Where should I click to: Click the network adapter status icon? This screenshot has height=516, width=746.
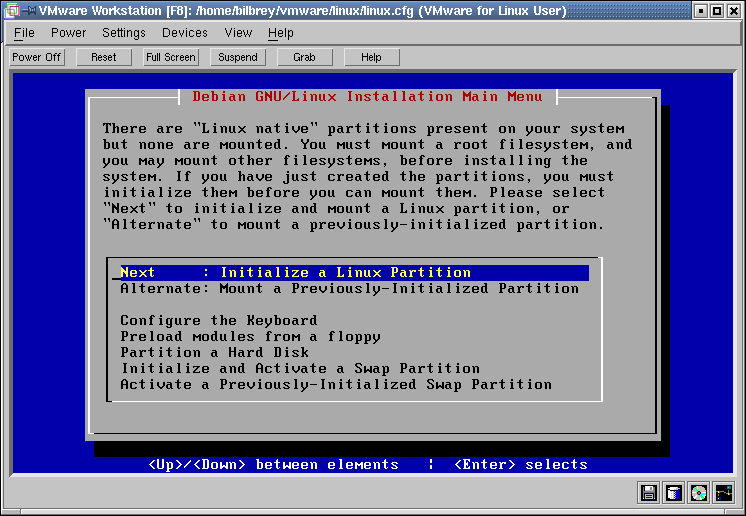724,493
